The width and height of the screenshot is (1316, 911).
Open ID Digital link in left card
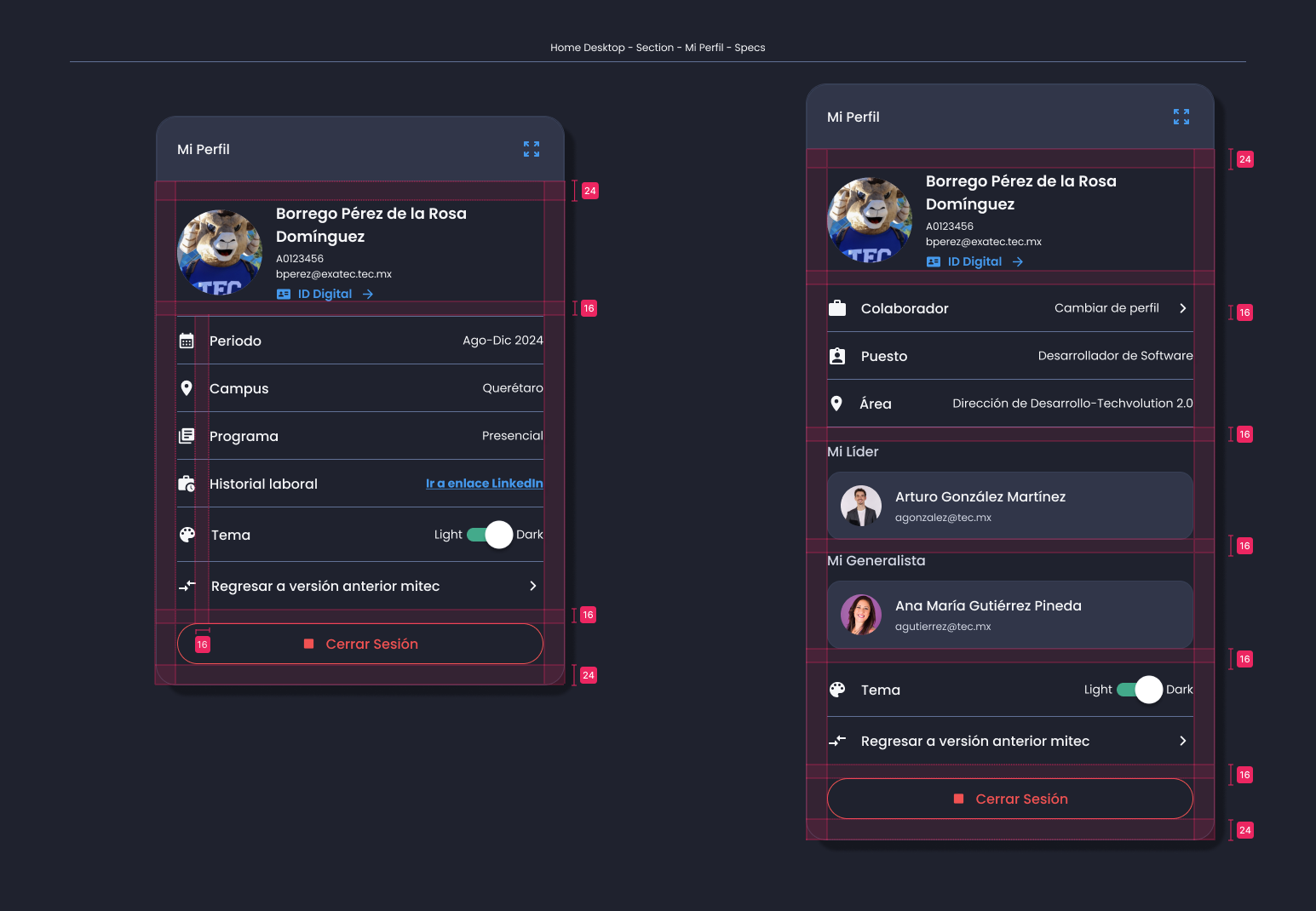(x=325, y=294)
